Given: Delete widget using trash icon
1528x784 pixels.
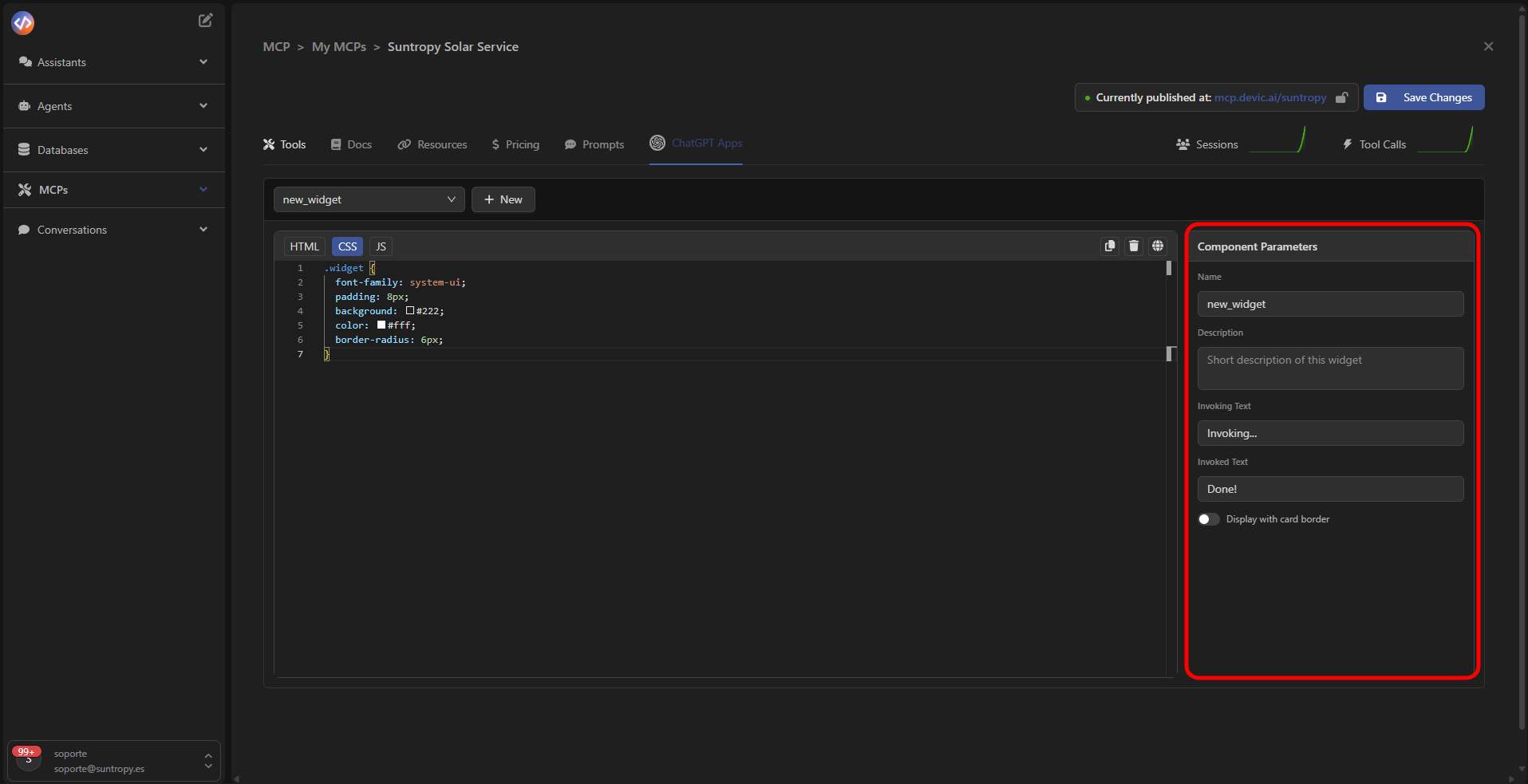Looking at the screenshot, I should pyautogui.click(x=1134, y=246).
